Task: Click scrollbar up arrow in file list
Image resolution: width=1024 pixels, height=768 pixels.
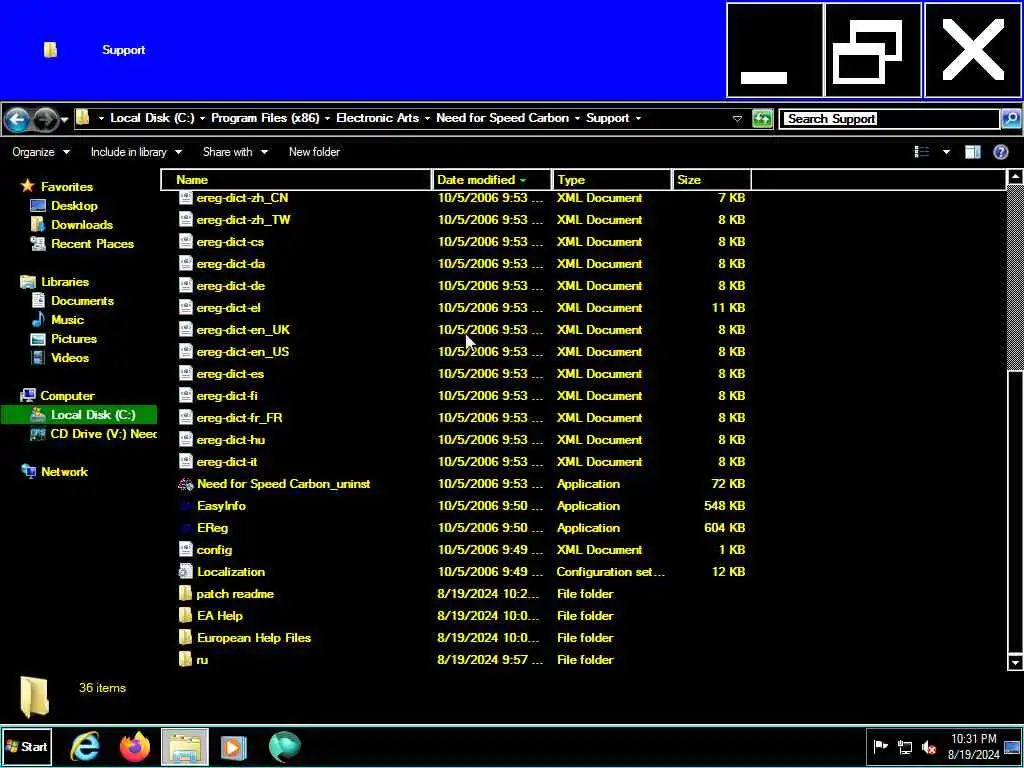Action: [x=1015, y=176]
